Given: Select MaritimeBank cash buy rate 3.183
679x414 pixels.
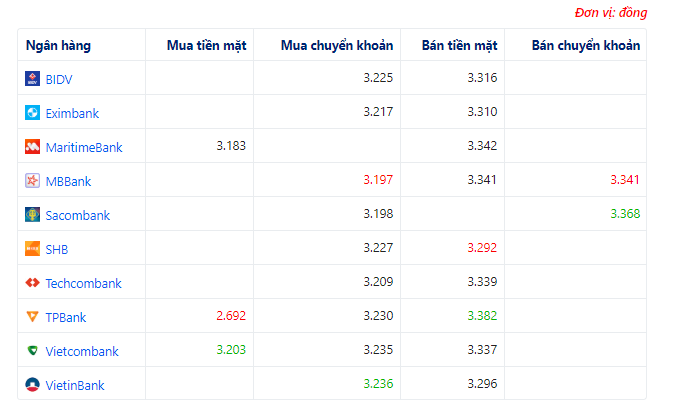Looking at the screenshot, I should 231,146.
